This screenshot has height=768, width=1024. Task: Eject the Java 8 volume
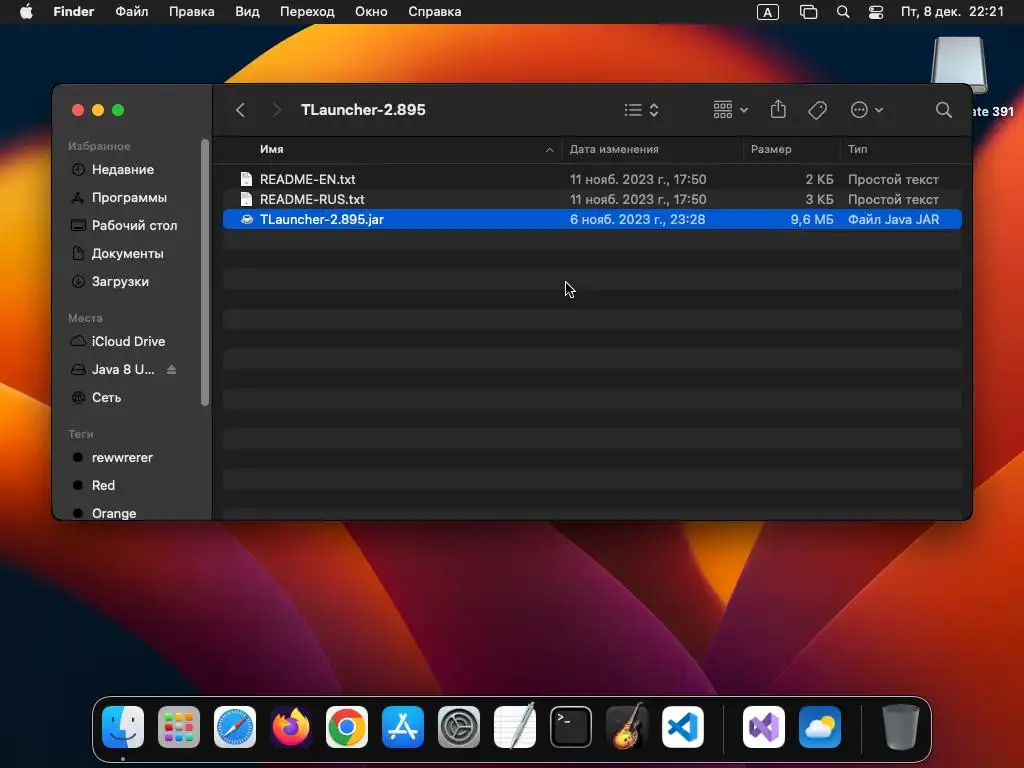point(171,370)
